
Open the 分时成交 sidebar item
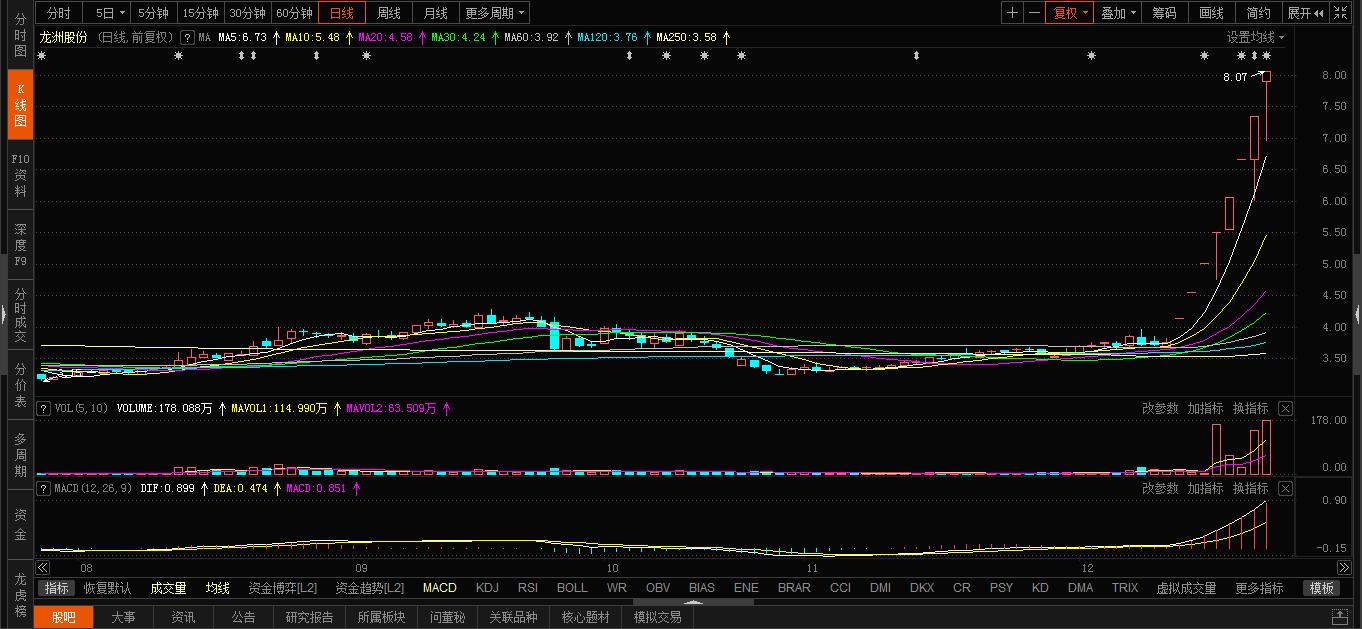pos(20,315)
